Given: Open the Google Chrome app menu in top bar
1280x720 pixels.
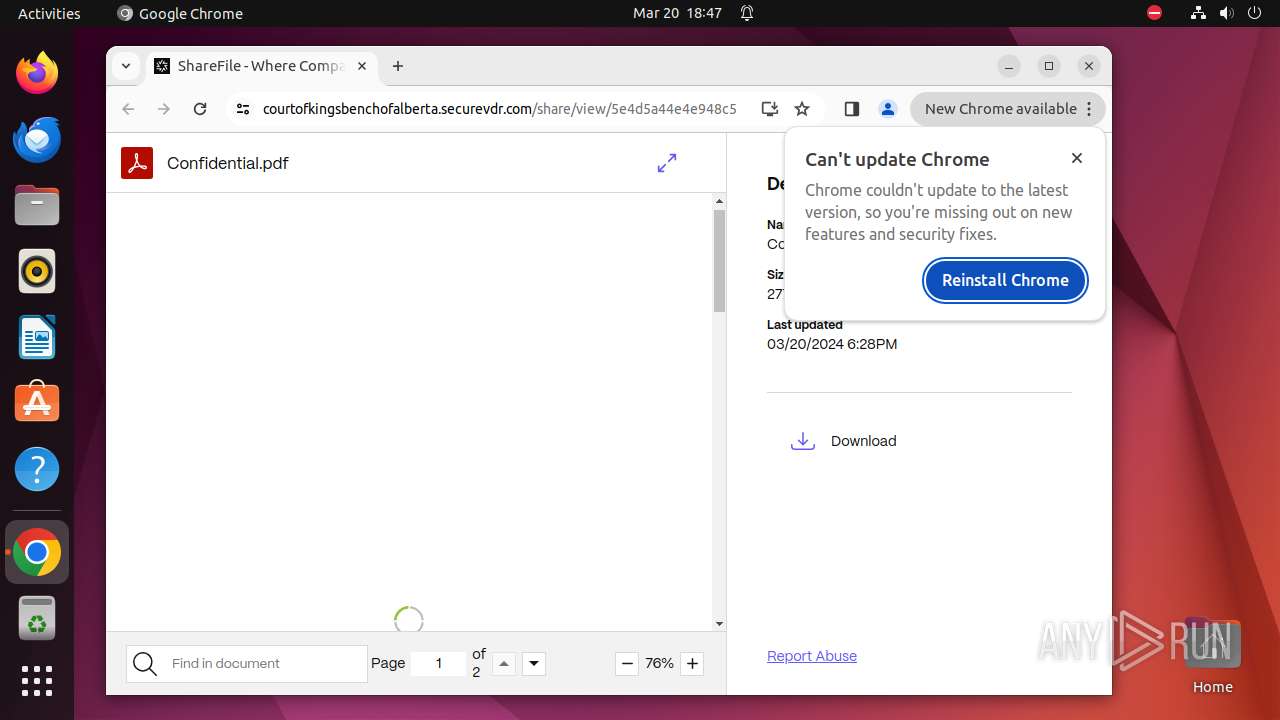Looking at the screenshot, I should [x=180, y=13].
